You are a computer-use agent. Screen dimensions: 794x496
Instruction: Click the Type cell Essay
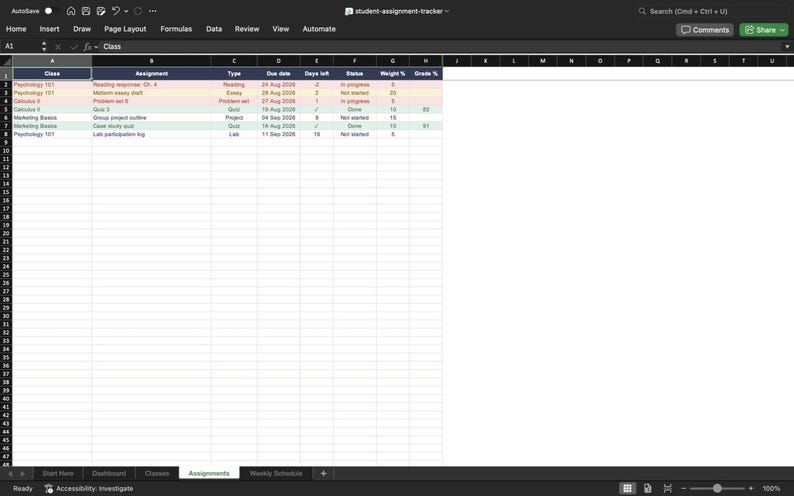234,93
